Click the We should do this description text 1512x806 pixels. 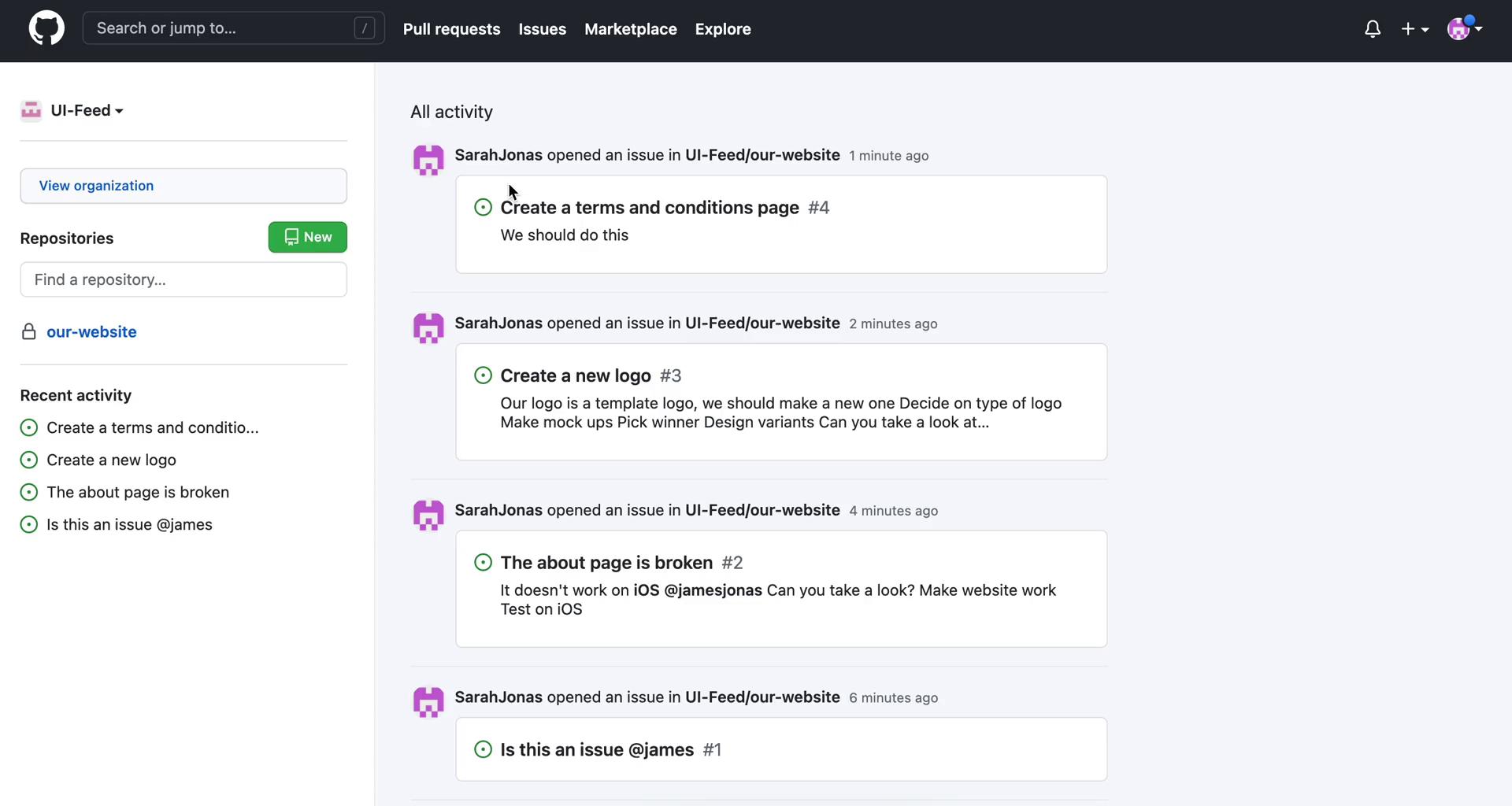[x=565, y=235]
